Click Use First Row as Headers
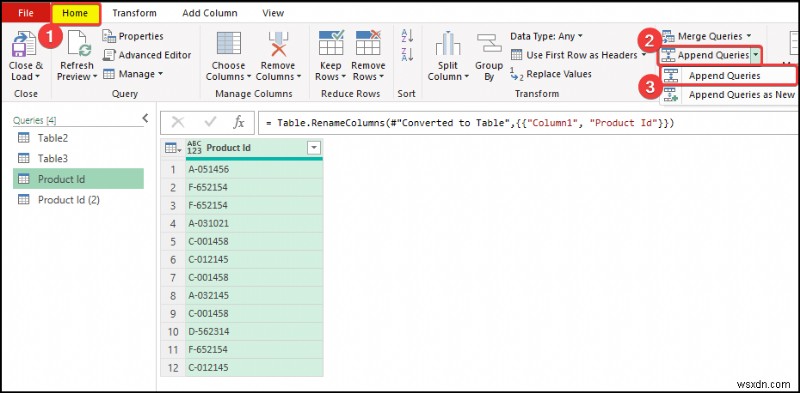The image size is (800, 393). 574,55
